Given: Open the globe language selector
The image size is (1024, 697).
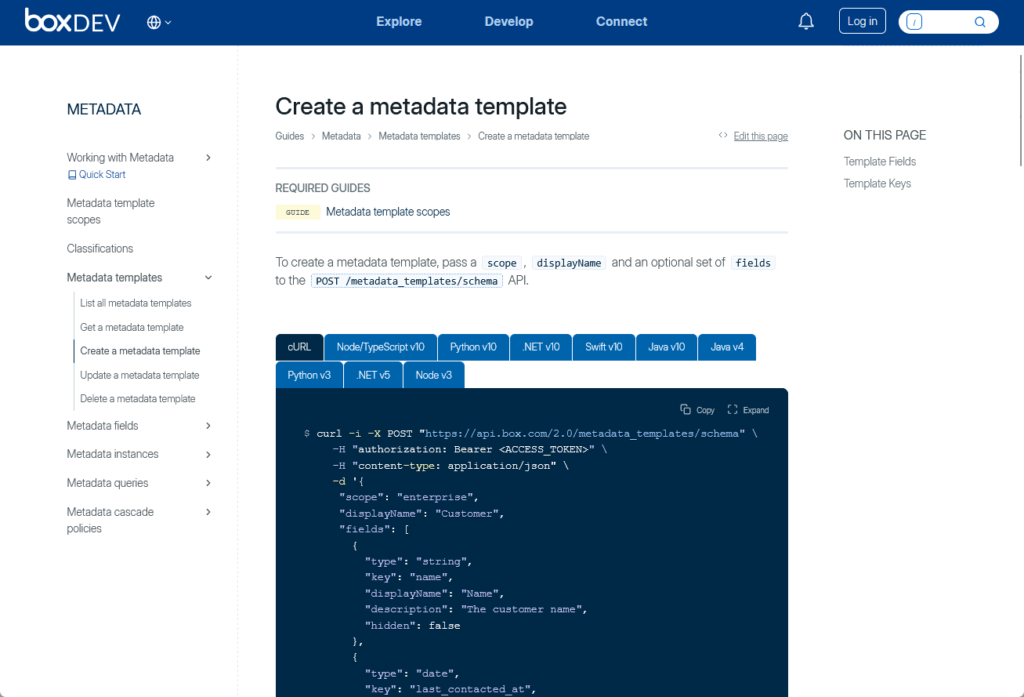Looking at the screenshot, I should [x=159, y=22].
